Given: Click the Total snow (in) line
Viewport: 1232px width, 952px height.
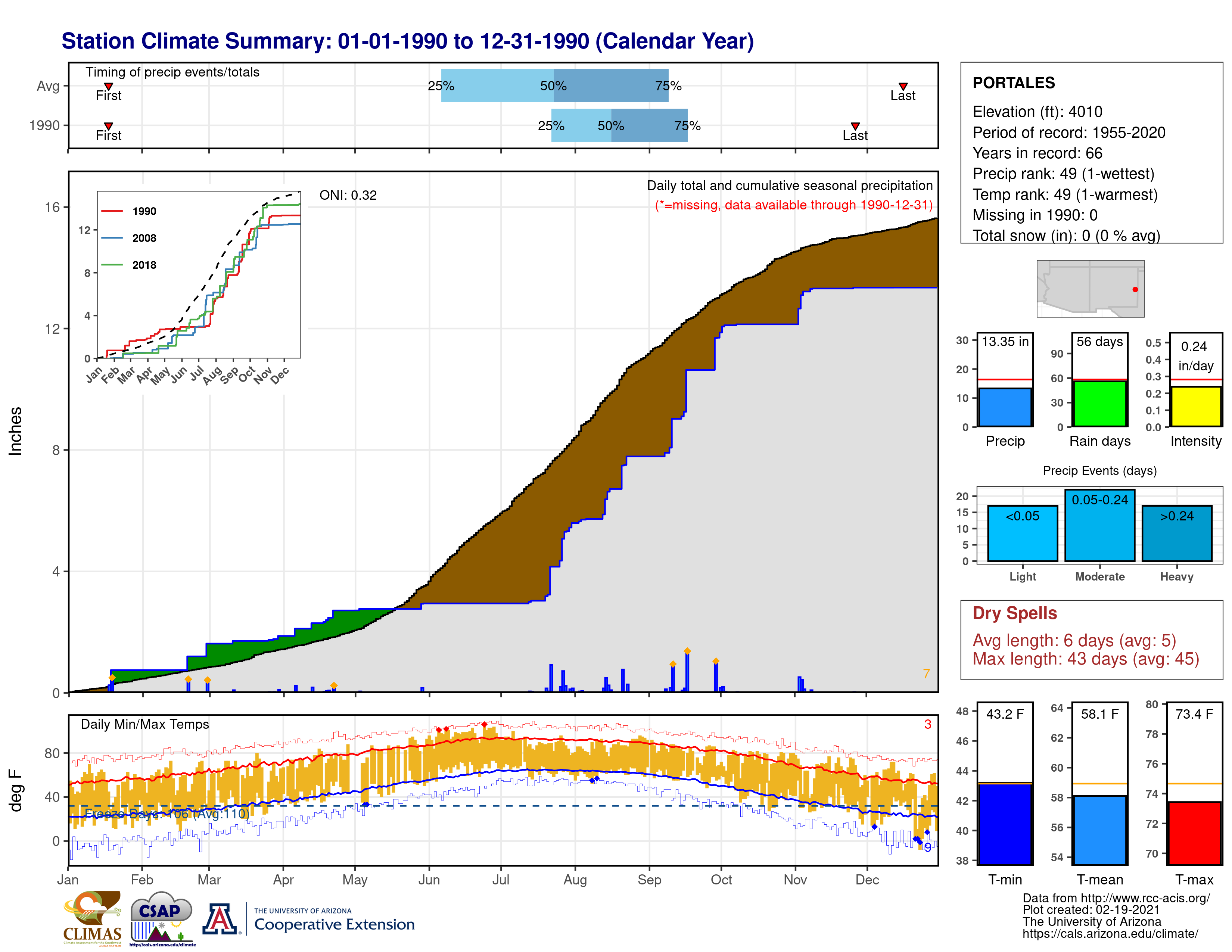Looking at the screenshot, I should pyautogui.click(x=1066, y=236).
